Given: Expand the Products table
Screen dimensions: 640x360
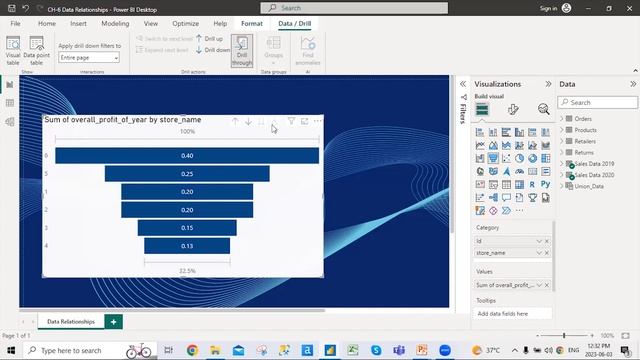Looking at the screenshot, I should [562, 130].
